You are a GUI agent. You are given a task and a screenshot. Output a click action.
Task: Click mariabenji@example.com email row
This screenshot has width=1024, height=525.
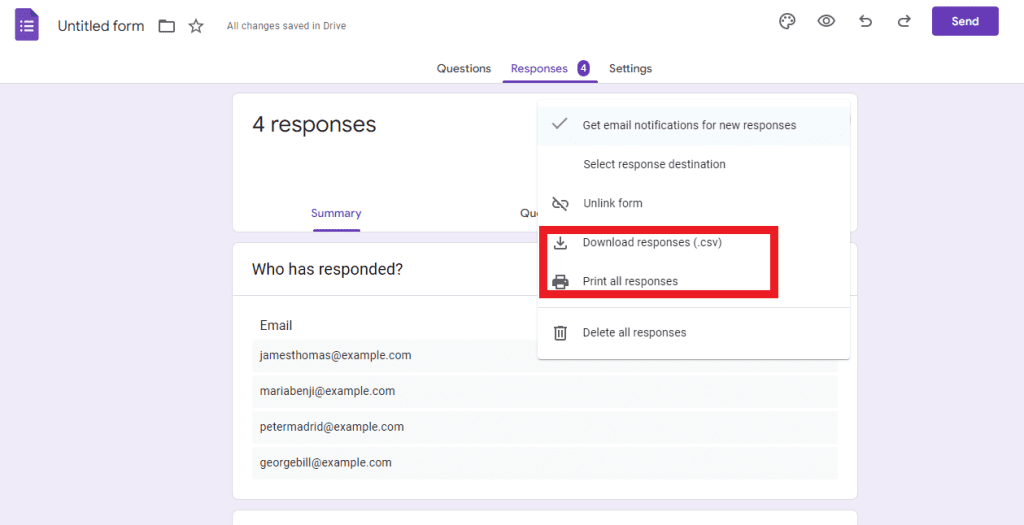(x=545, y=391)
